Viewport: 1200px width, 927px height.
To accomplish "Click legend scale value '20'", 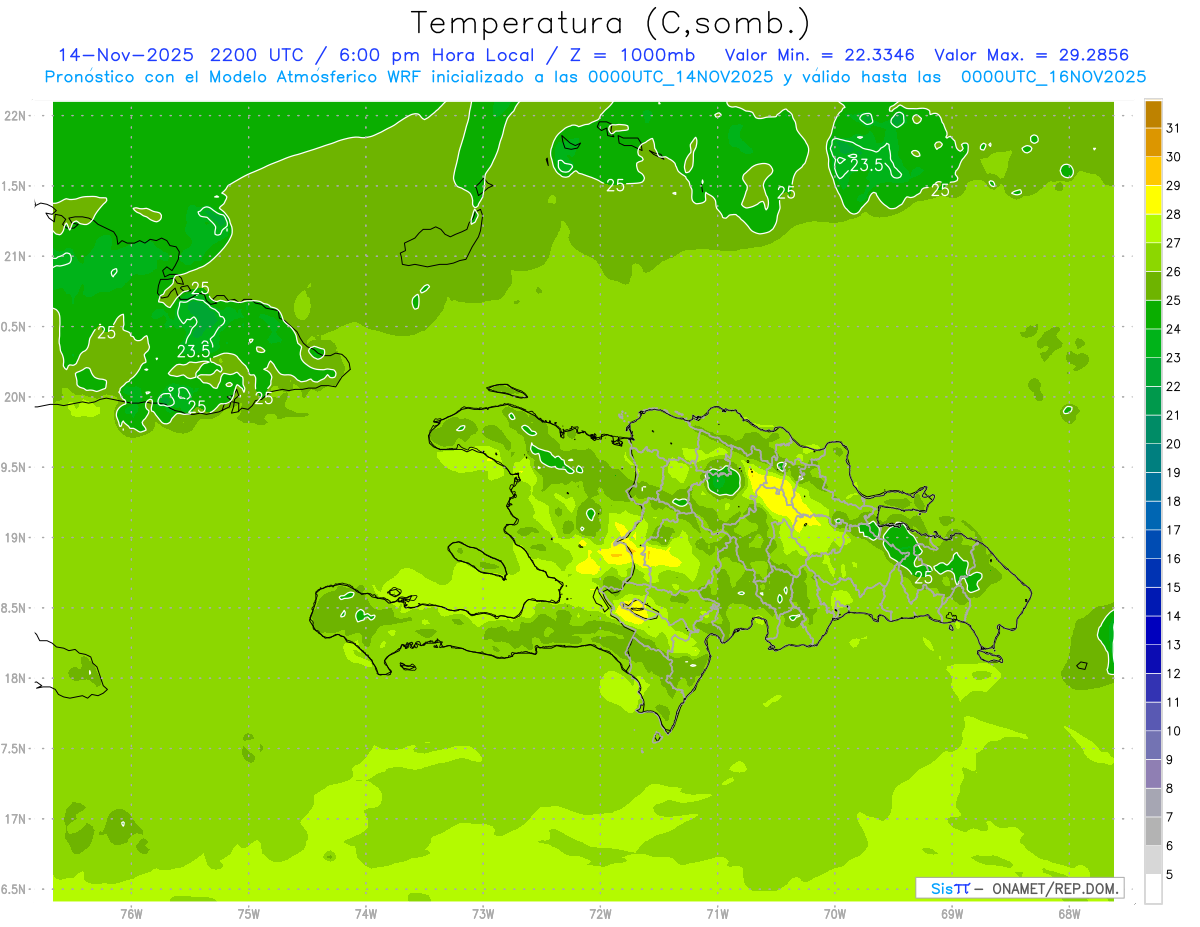I will point(1173,444).
